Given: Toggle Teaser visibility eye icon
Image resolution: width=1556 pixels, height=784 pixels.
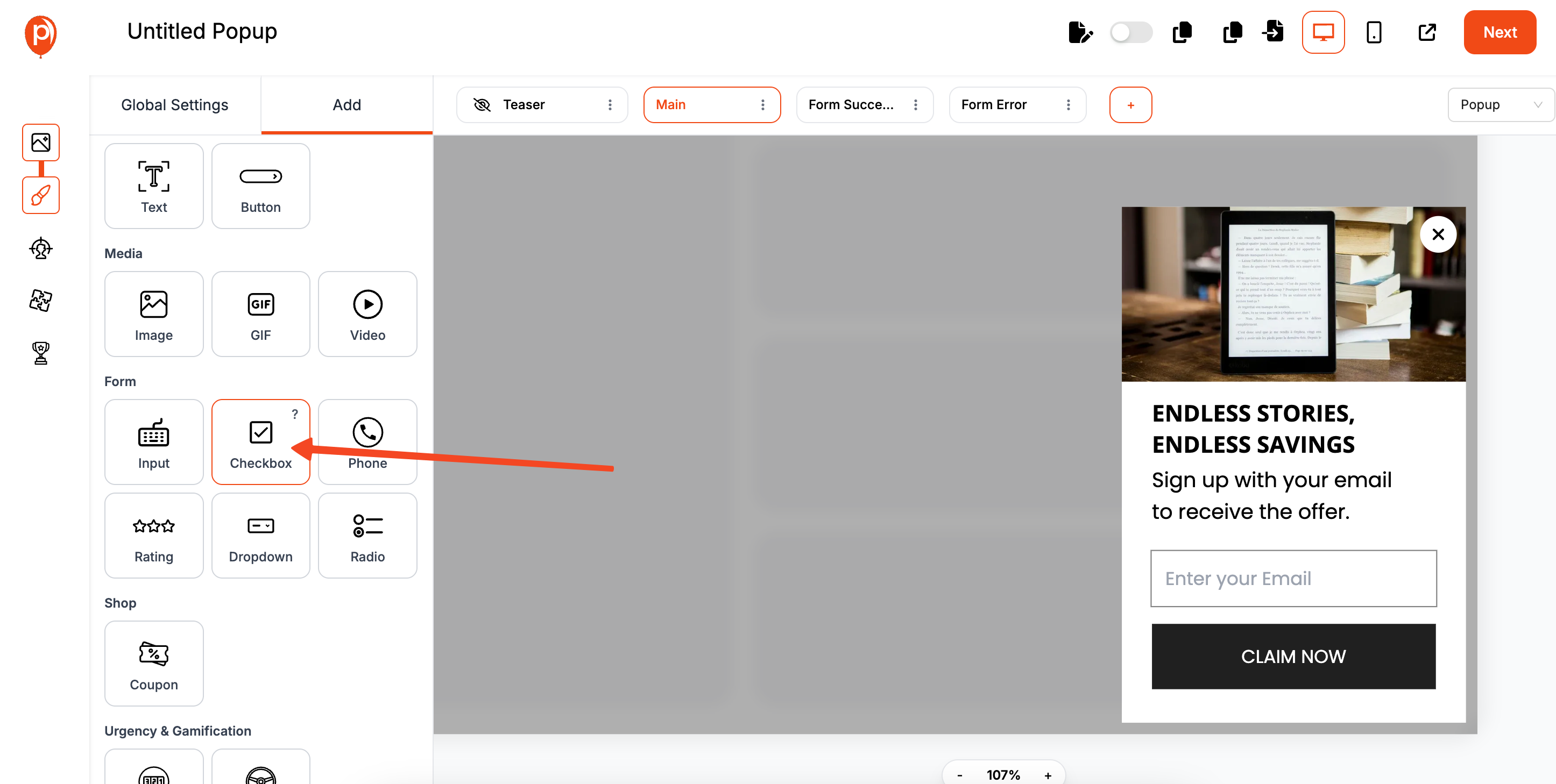Looking at the screenshot, I should tap(482, 104).
